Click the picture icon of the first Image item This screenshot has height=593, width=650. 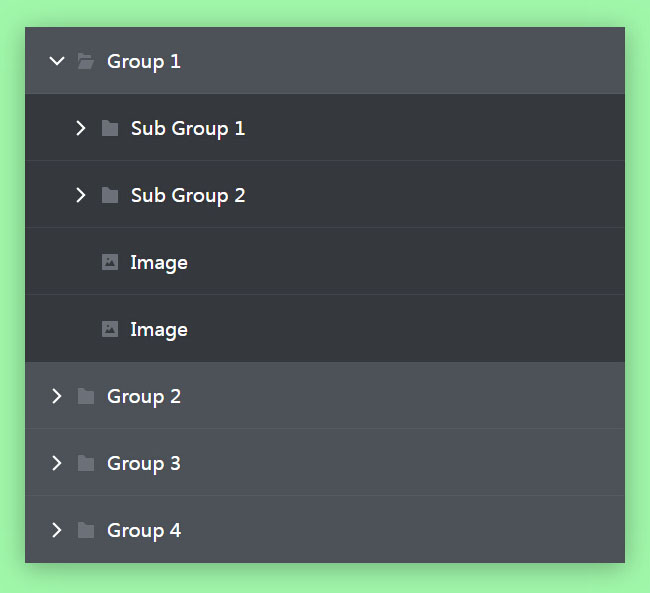110,262
